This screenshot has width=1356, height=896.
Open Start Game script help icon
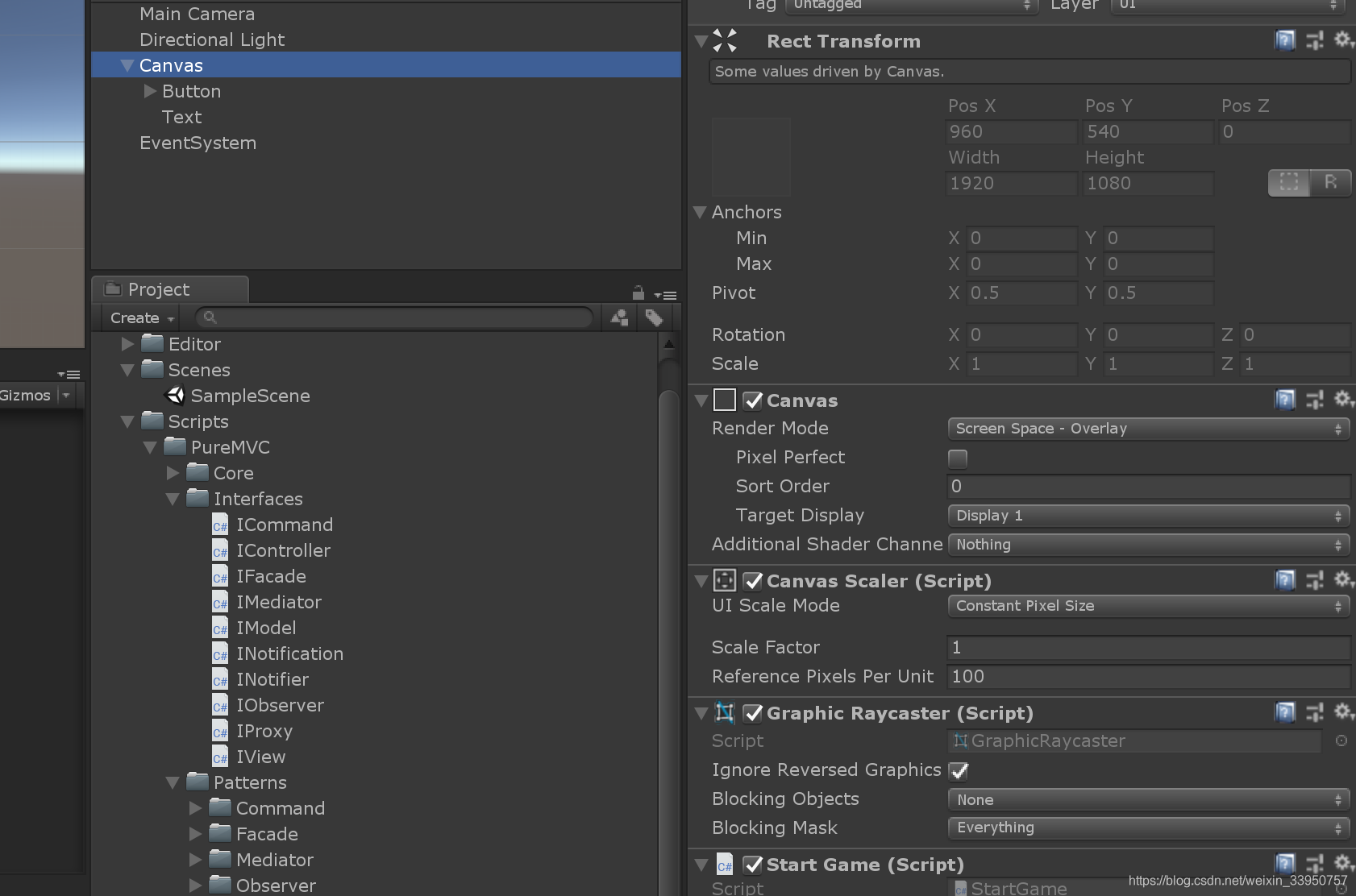coord(1285,864)
